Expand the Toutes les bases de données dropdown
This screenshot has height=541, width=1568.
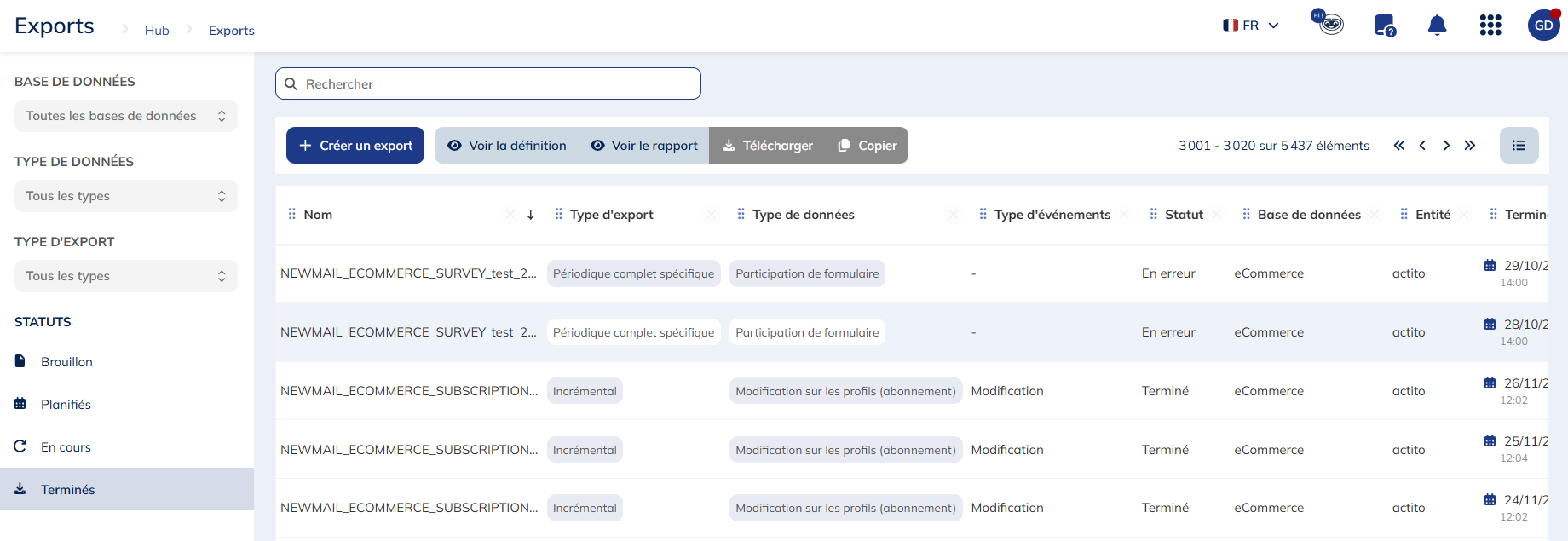click(125, 116)
